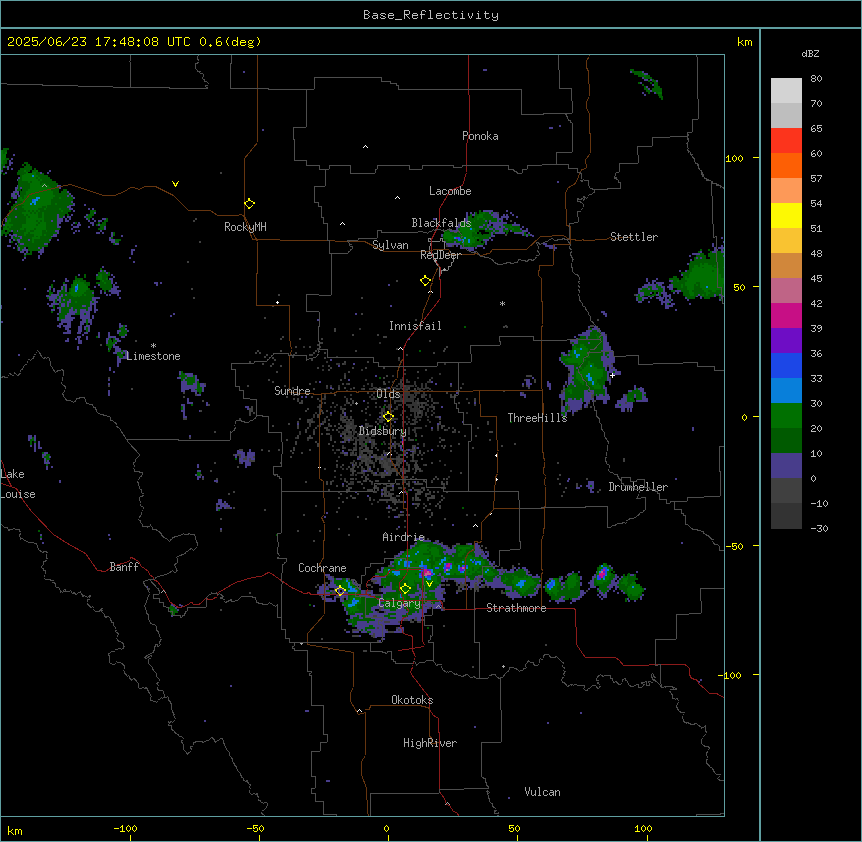Click the yellow V marker northwest of RockyMH
The height and width of the screenshot is (842, 862).
pyautogui.click(x=175, y=184)
